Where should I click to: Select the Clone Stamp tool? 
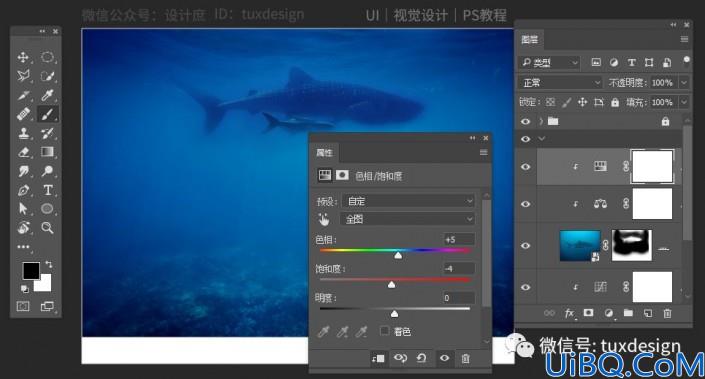(x=23, y=133)
